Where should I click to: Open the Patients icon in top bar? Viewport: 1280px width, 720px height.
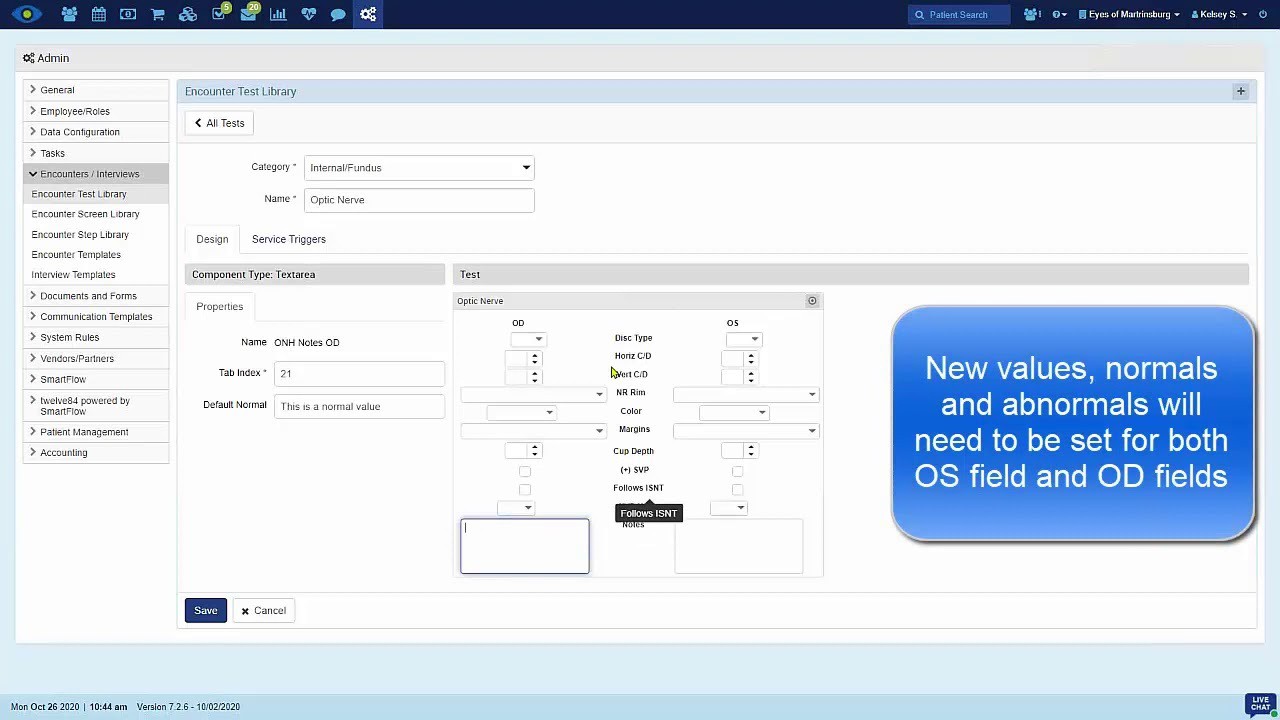[x=69, y=14]
